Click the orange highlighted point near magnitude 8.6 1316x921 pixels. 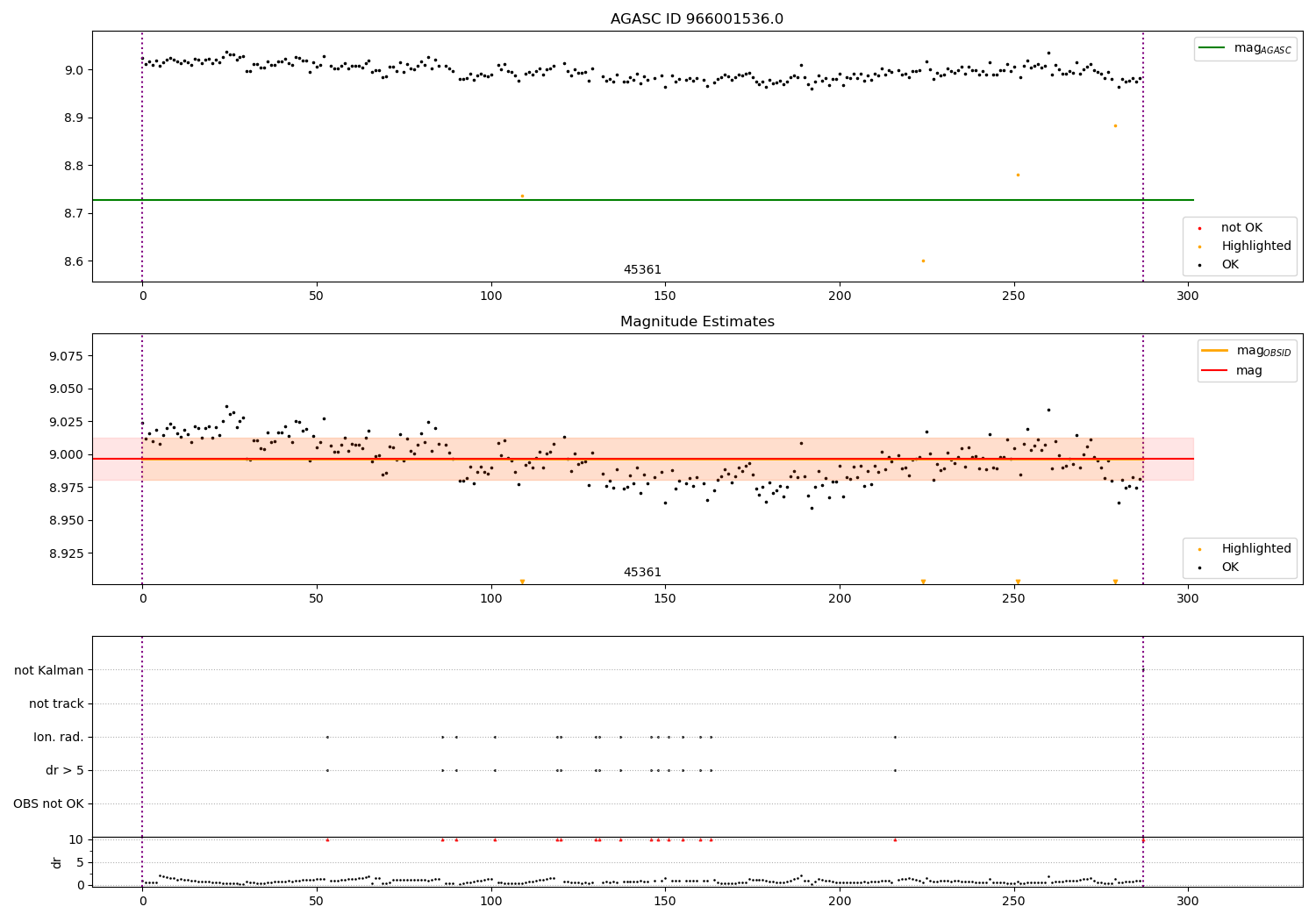(x=923, y=261)
